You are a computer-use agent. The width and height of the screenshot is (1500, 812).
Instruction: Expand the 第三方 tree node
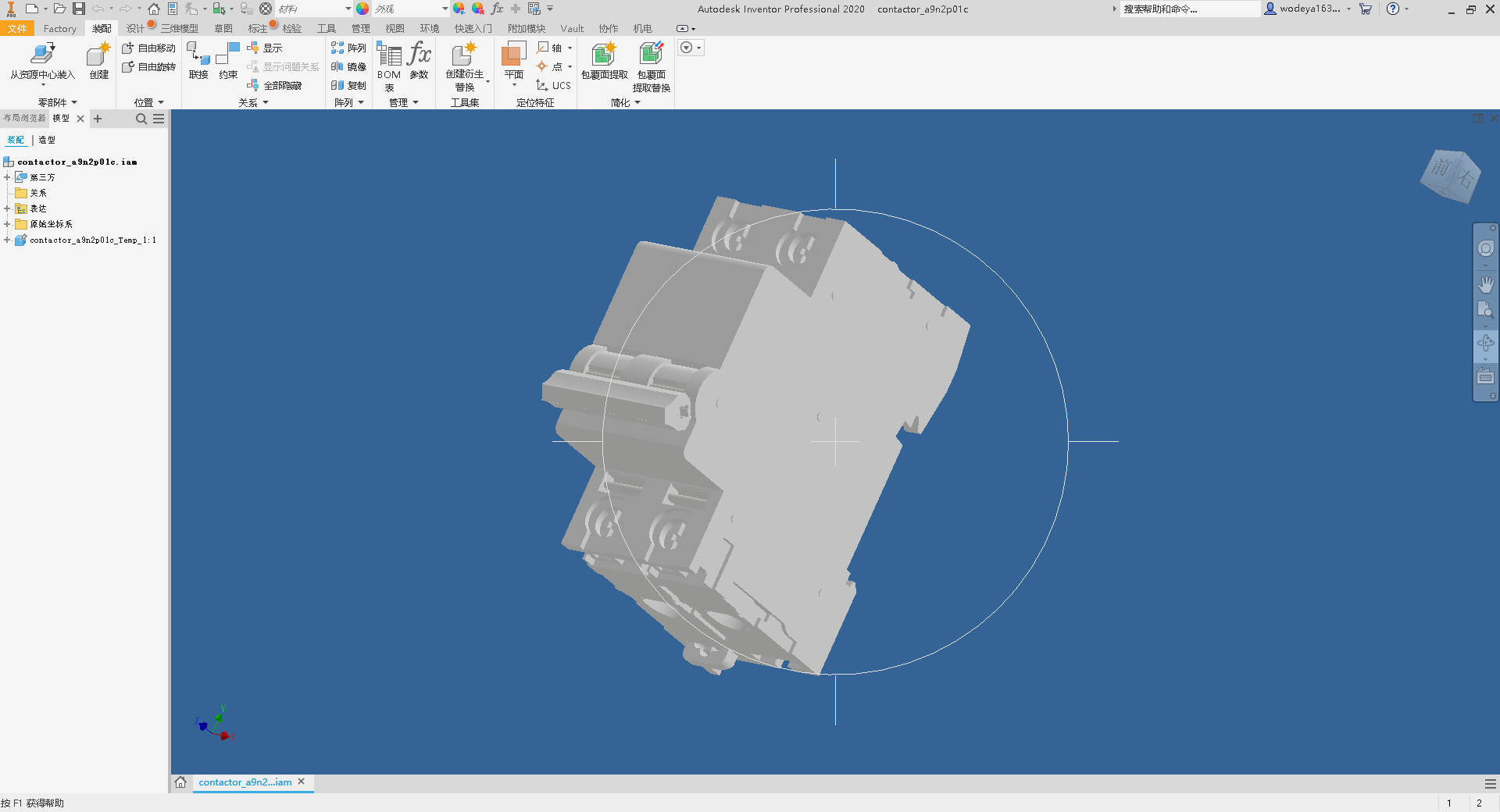pos(7,177)
